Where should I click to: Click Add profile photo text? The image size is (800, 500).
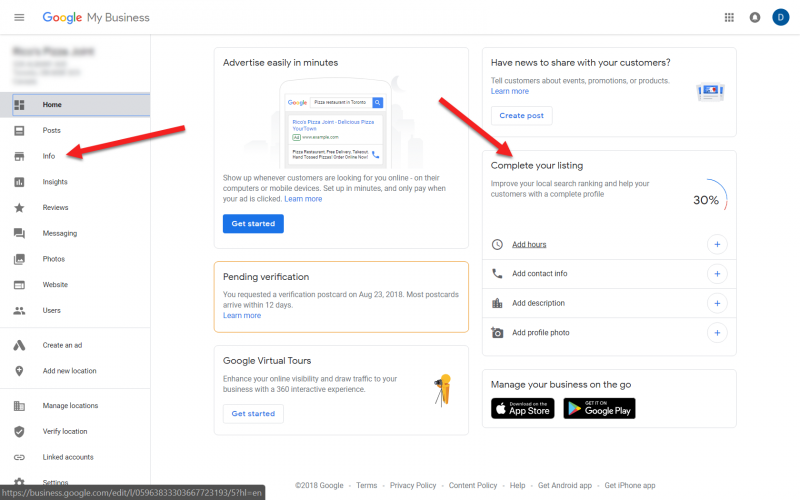tap(541, 333)
